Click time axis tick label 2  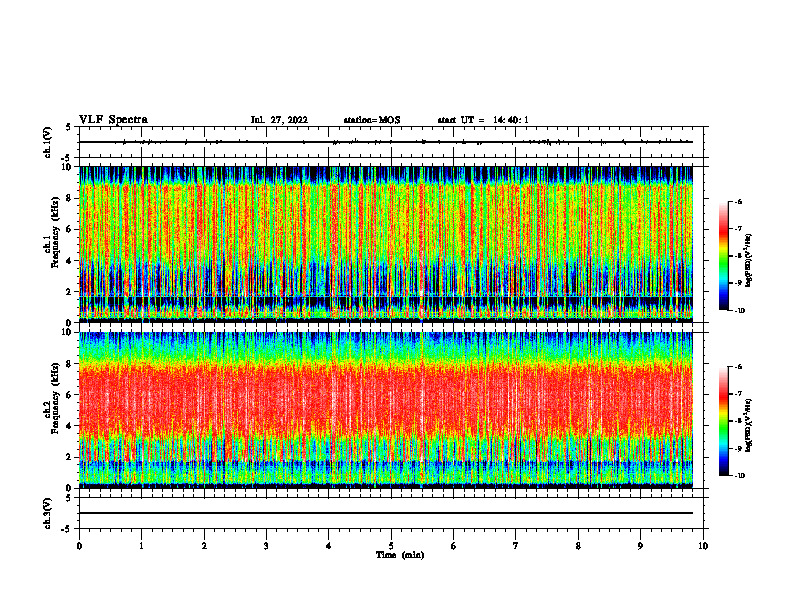coord(204,546)
